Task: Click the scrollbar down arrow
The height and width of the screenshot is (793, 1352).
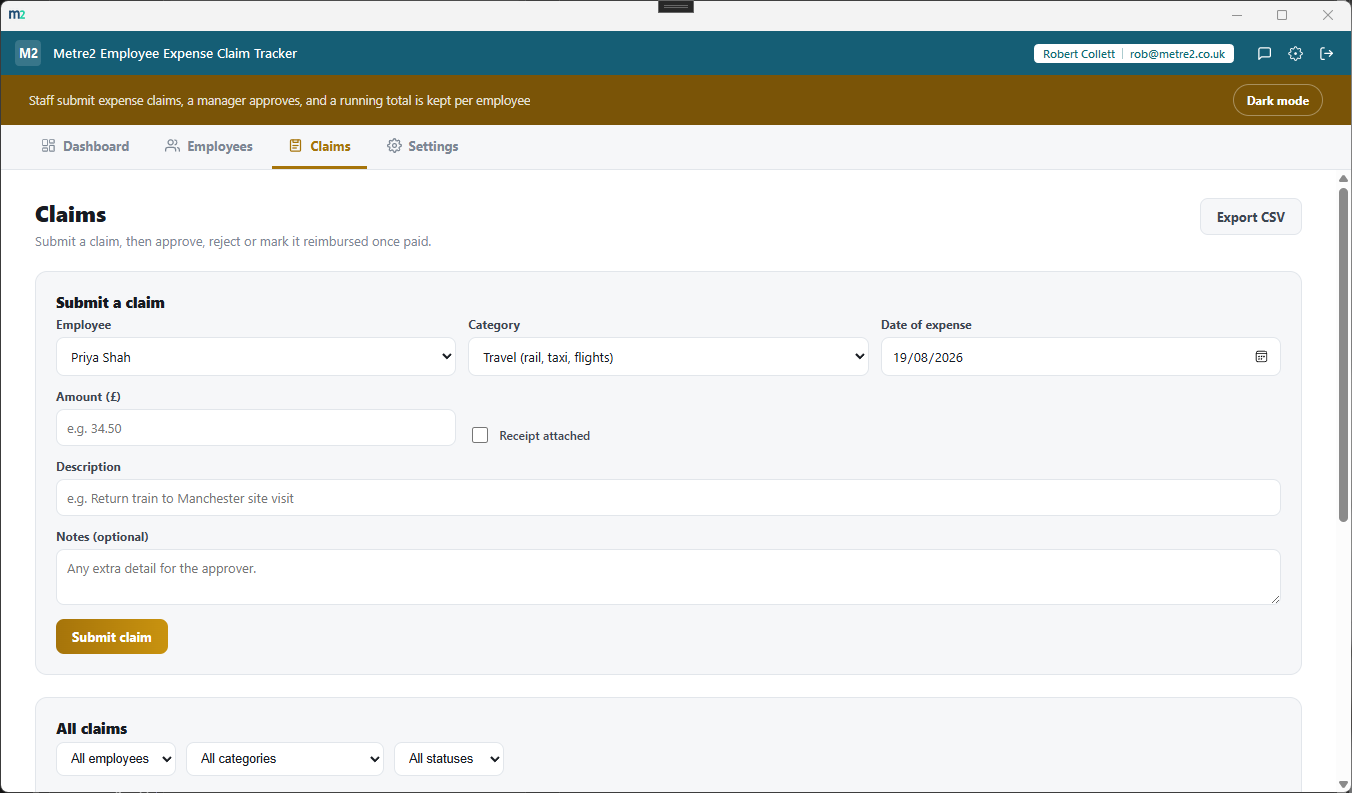Action: click(x=1343, y=783)
